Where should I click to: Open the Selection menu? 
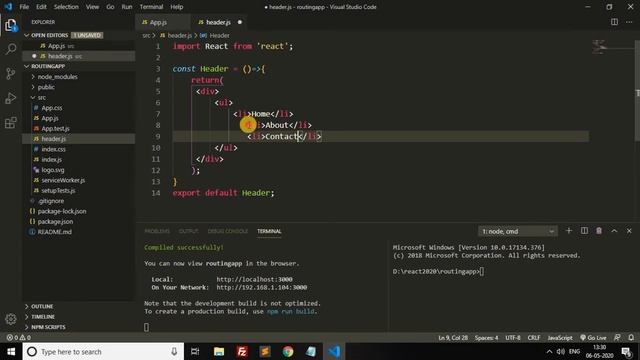click(x=66, y=7)
